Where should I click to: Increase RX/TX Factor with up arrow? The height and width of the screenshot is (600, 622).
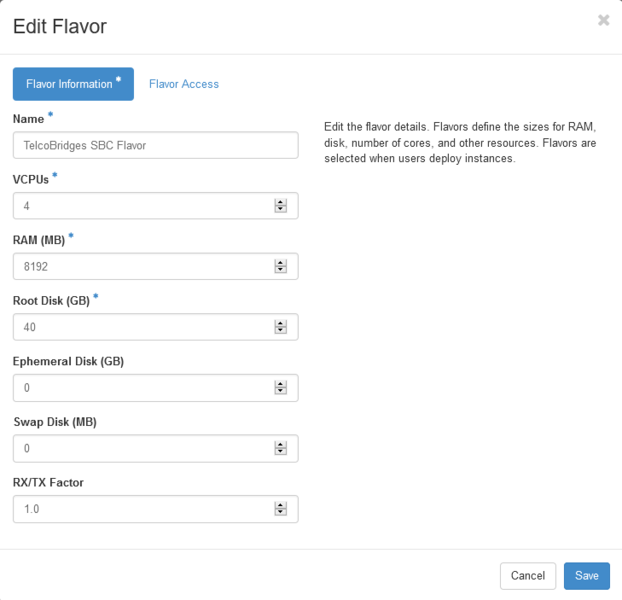pyautogui.click(x=280, y=506)
